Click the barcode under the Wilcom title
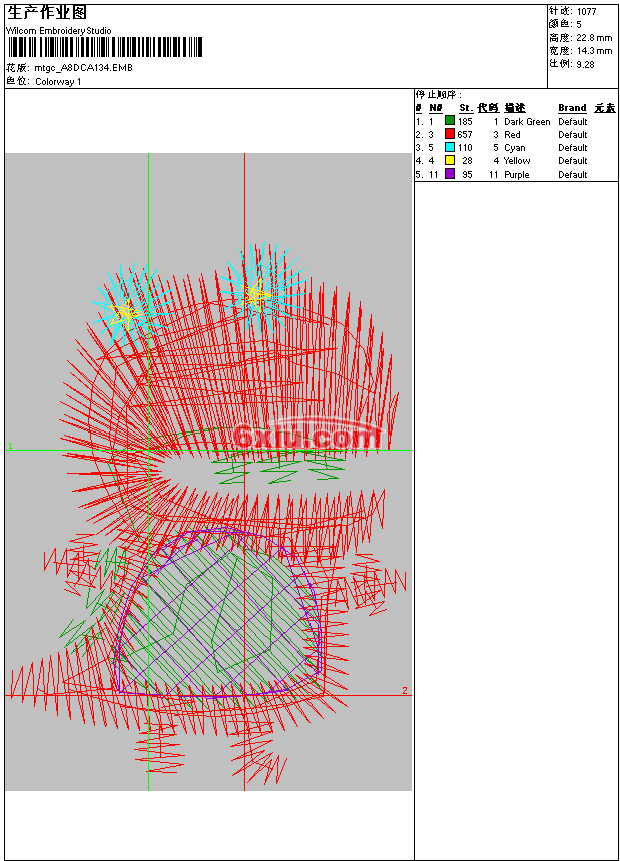 tap(105, 47)
